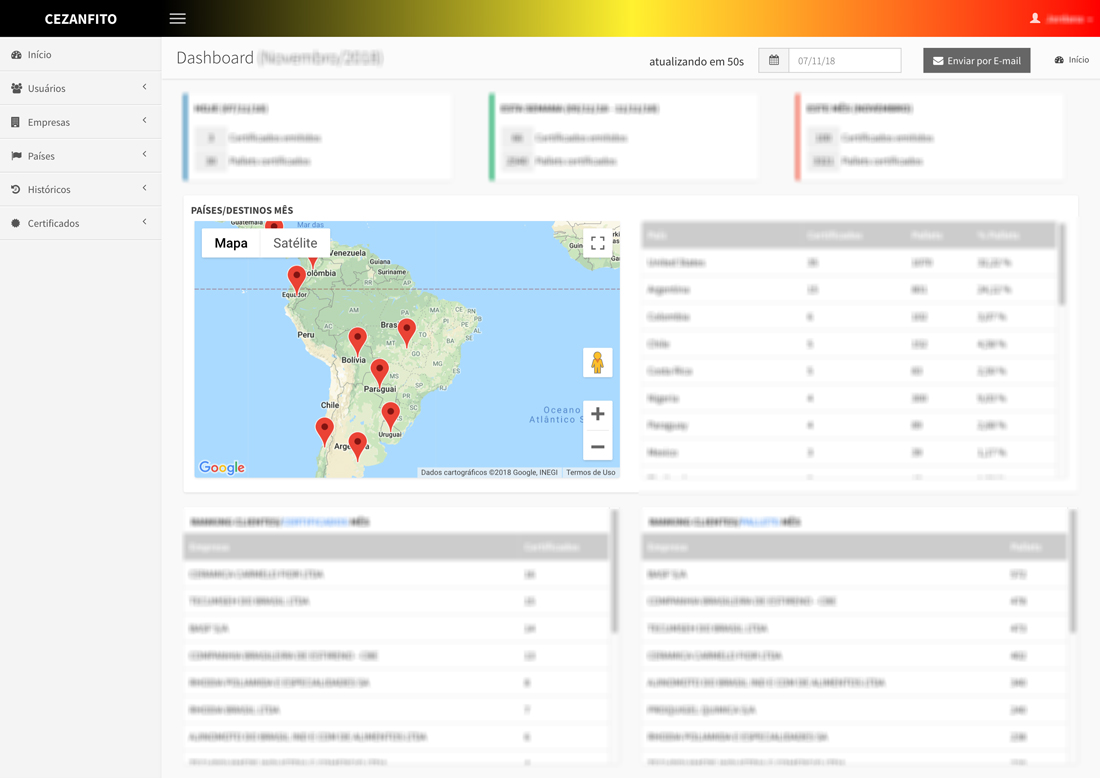Expand the Empresas submenu chevron
1100x778 pixels.
click(x=145, y=121)
